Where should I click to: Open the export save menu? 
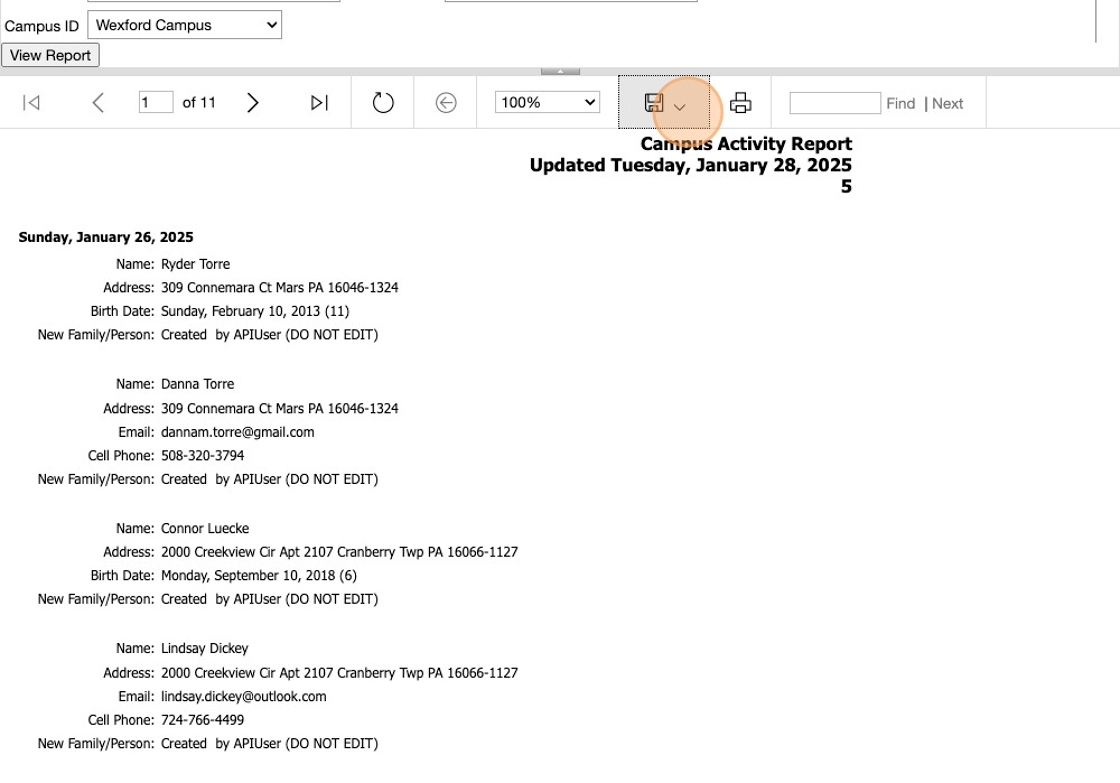(664, 103)
